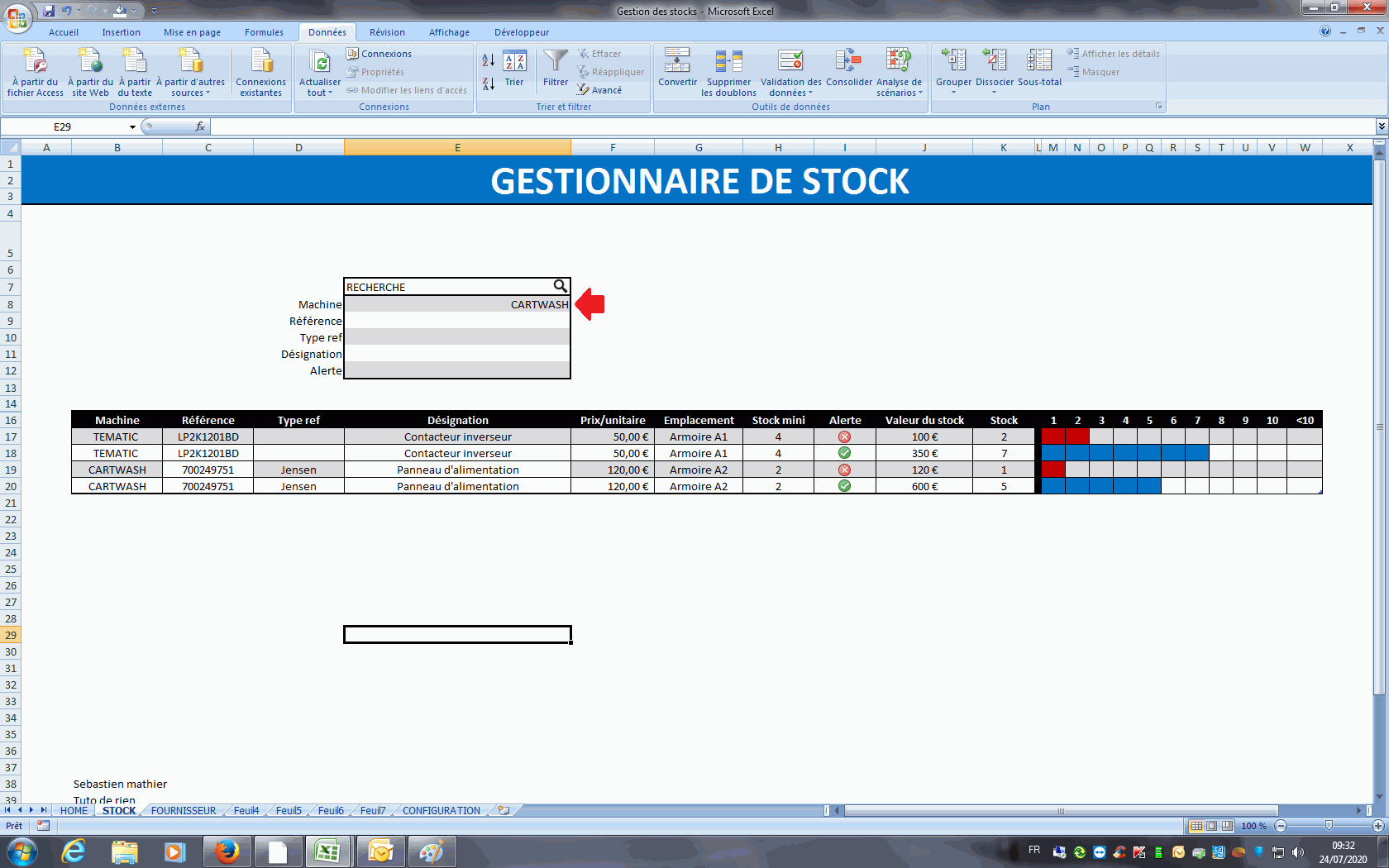
Task: Select the 700249751 cell in row 19
Action: point(208,470)
